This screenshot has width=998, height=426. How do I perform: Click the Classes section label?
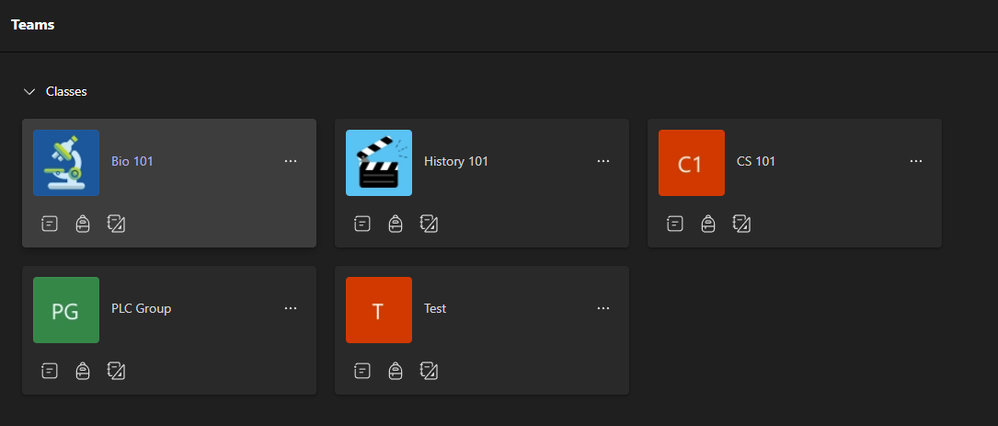click(66, 92)
